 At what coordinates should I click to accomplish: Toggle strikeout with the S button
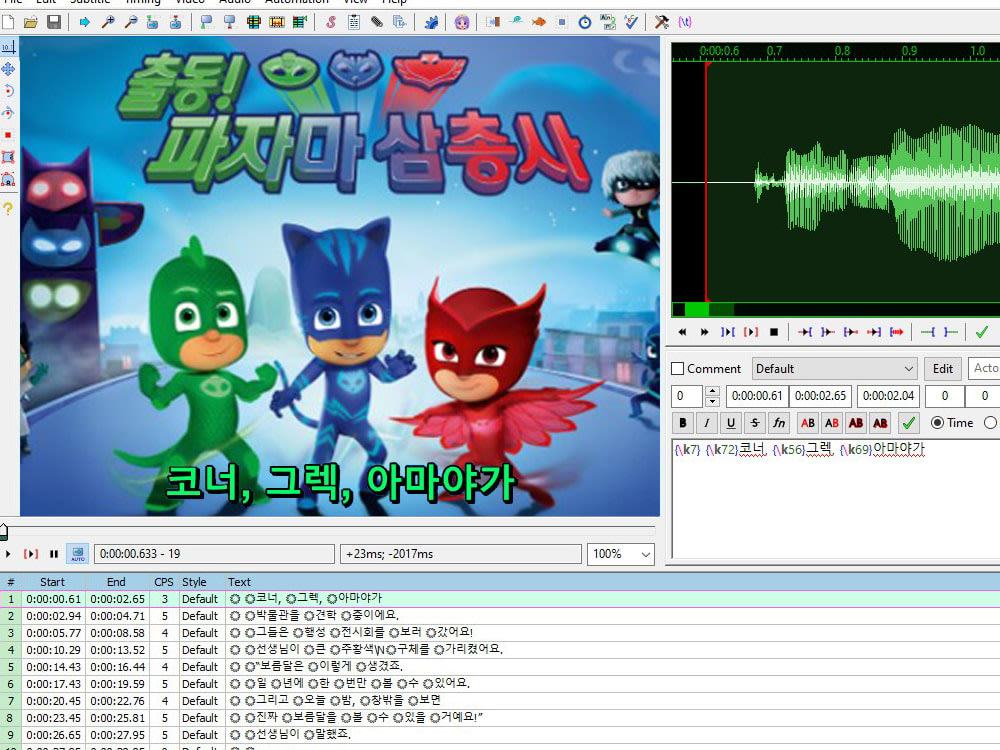(x=755, y=423)
